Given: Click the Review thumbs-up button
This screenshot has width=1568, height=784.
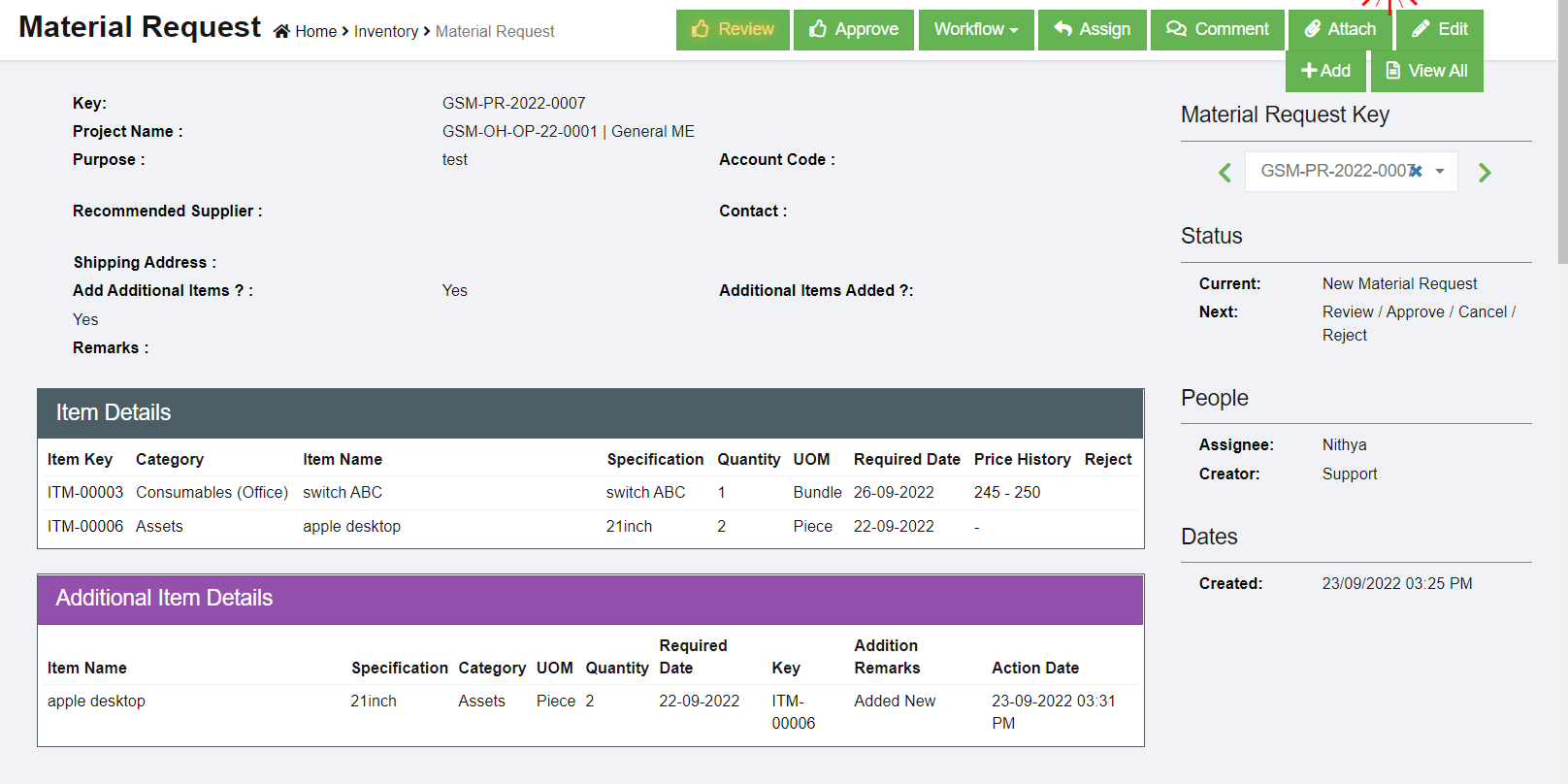Looking at the screenshot, I should tap(733, 29).
